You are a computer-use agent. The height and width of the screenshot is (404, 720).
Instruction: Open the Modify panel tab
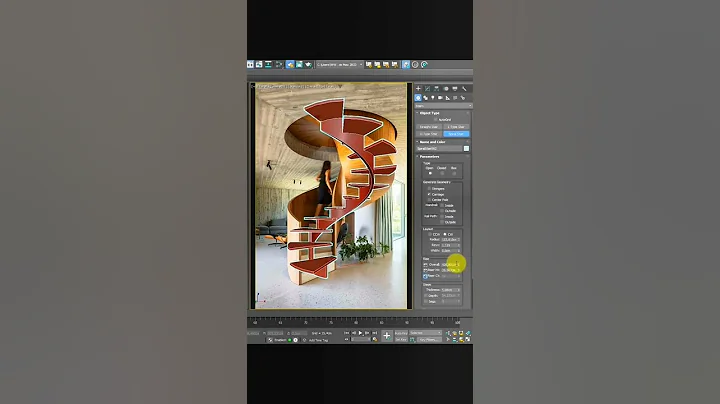tap(428, 89)
